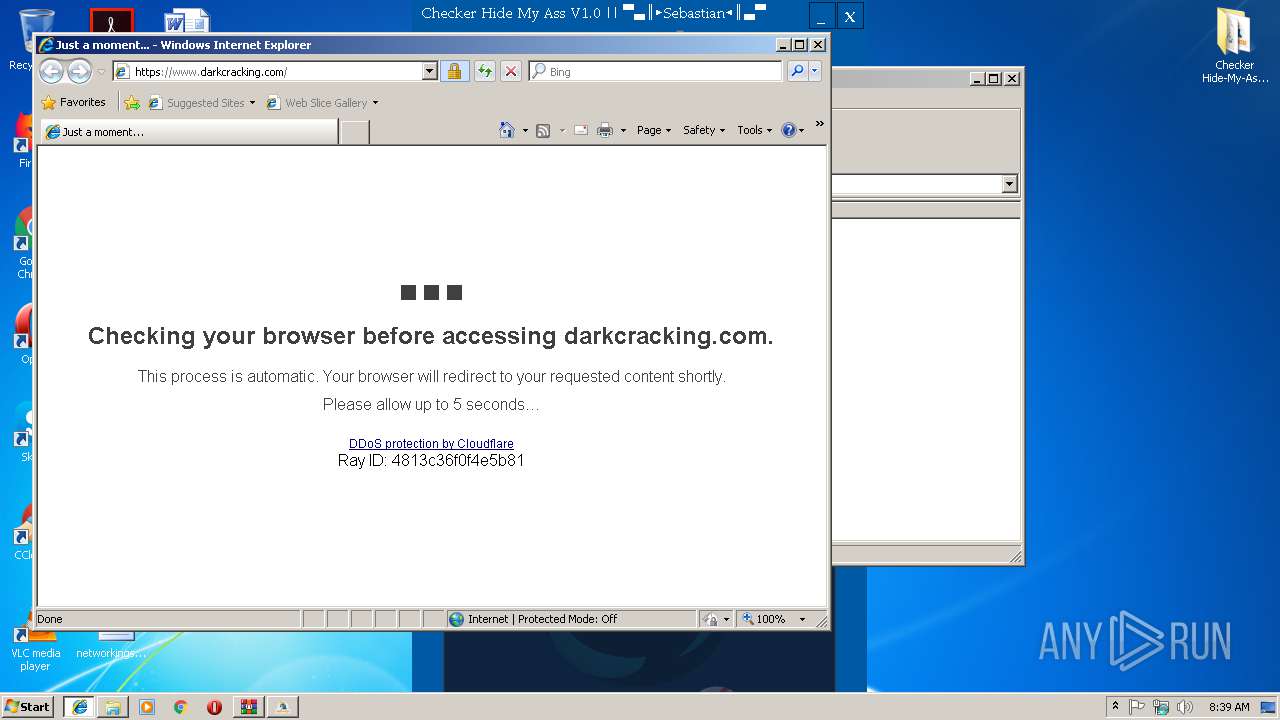Click the Windows Start button
Image resolution: width=1280 pixels, height=720 pixels.
coord(28,707)
